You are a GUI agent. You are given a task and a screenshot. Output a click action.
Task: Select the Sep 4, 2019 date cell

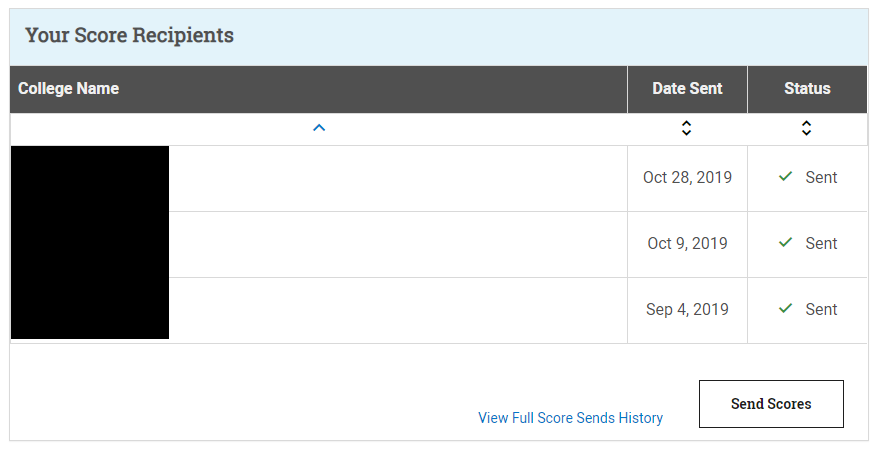tap(687, 310)
